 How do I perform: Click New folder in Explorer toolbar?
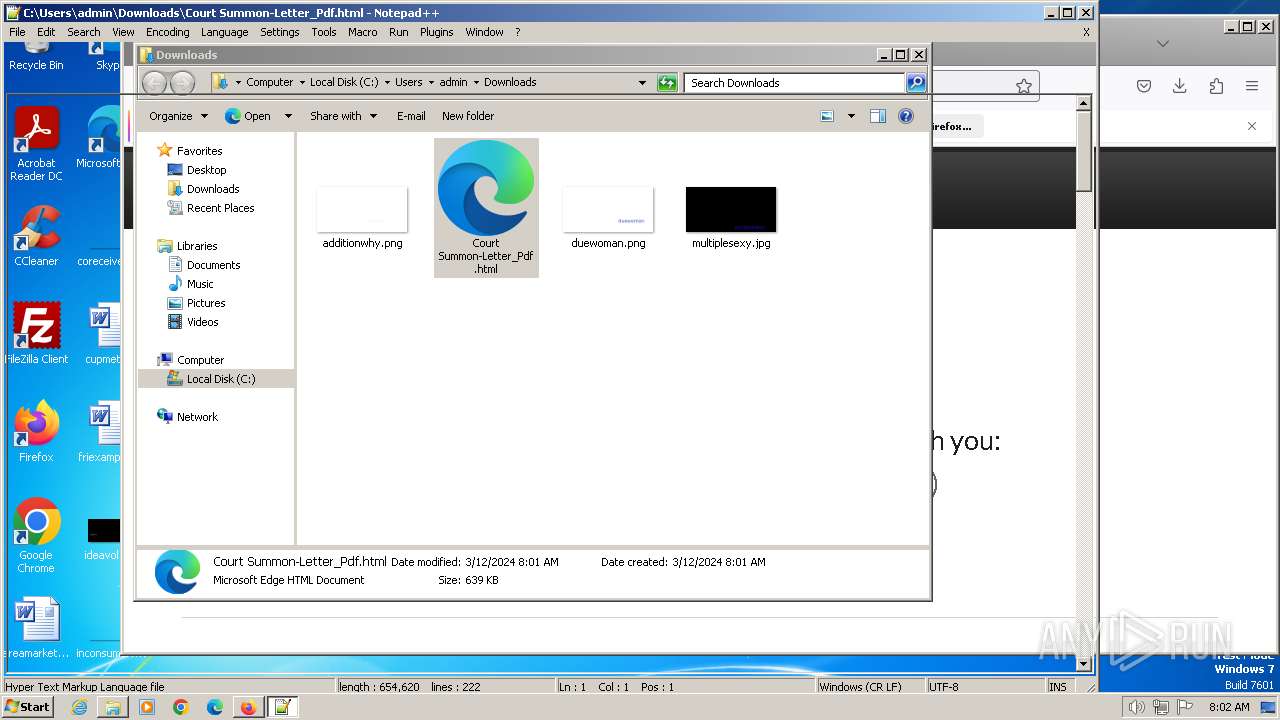(x=468, y=116)
